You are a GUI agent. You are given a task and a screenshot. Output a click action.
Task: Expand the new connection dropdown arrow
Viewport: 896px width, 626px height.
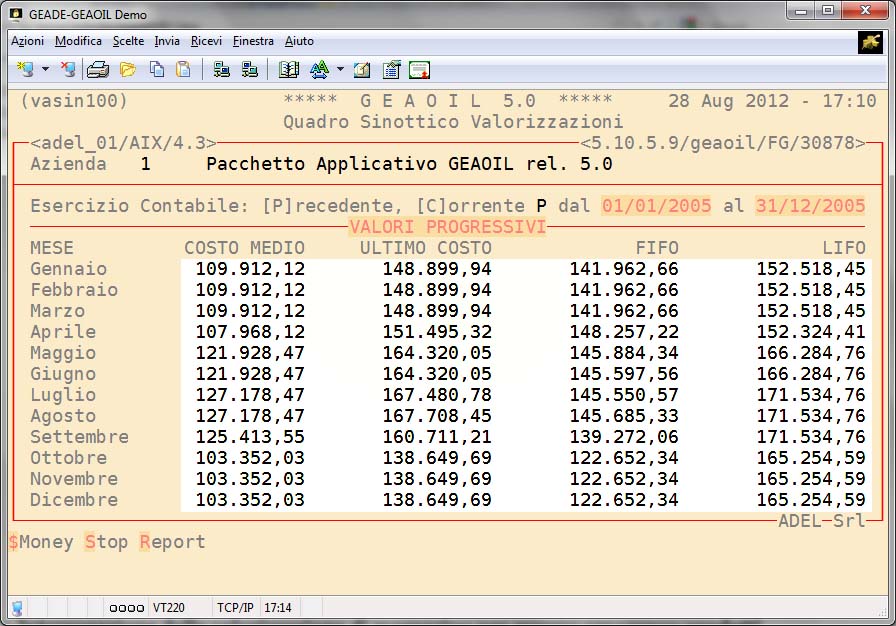(x=45, y=70)
